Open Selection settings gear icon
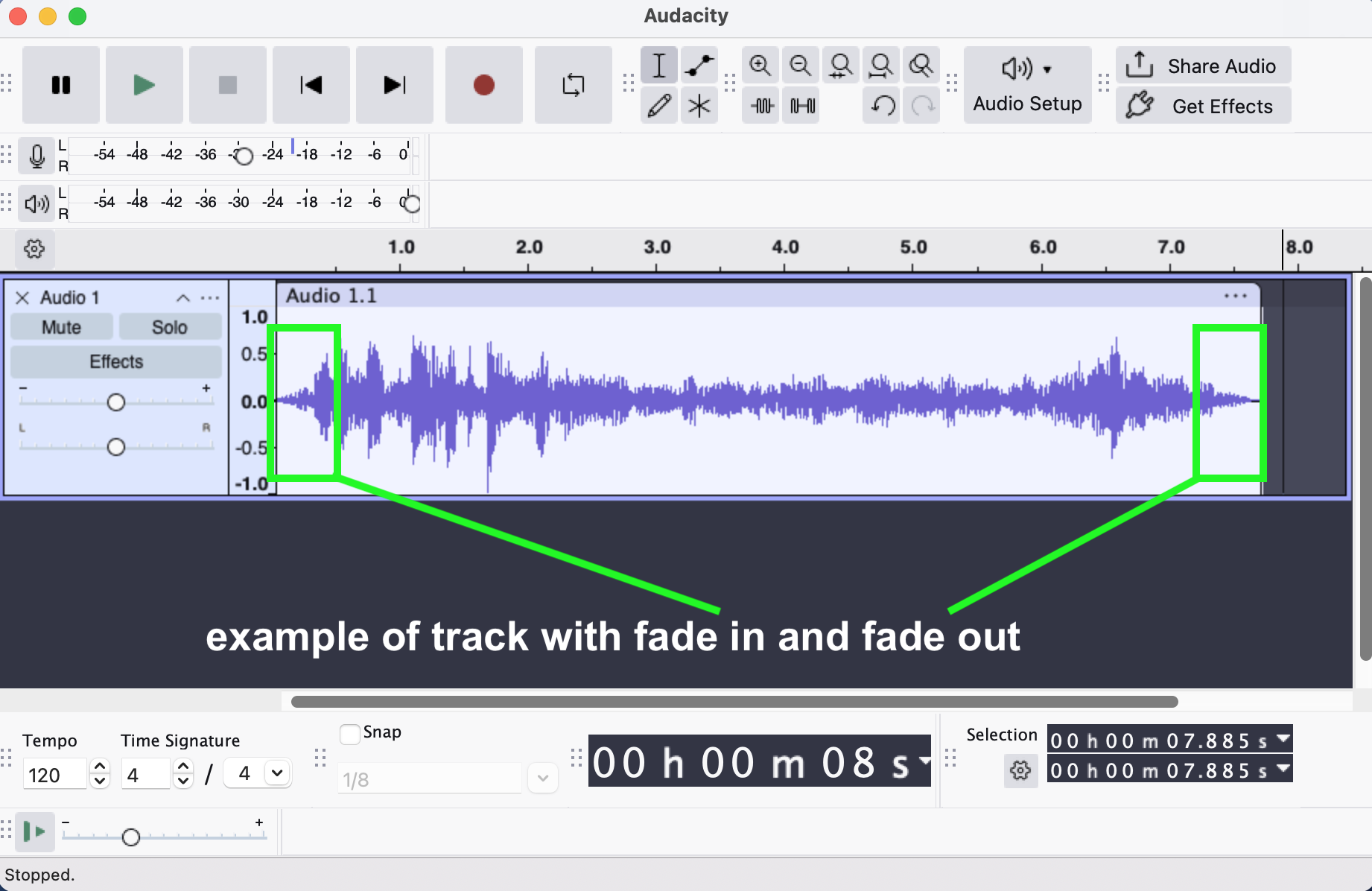This screenshot has height=891, width=1372. (1020, 770)
